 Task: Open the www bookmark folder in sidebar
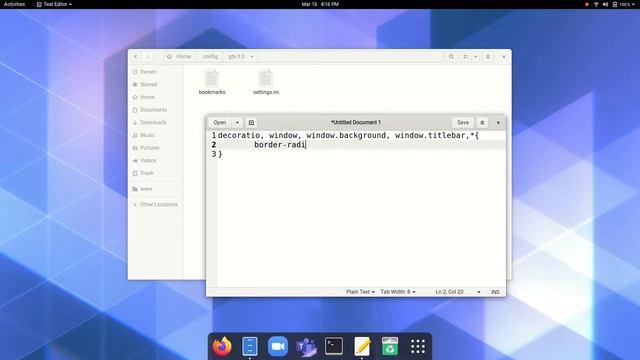pos(156,189)
